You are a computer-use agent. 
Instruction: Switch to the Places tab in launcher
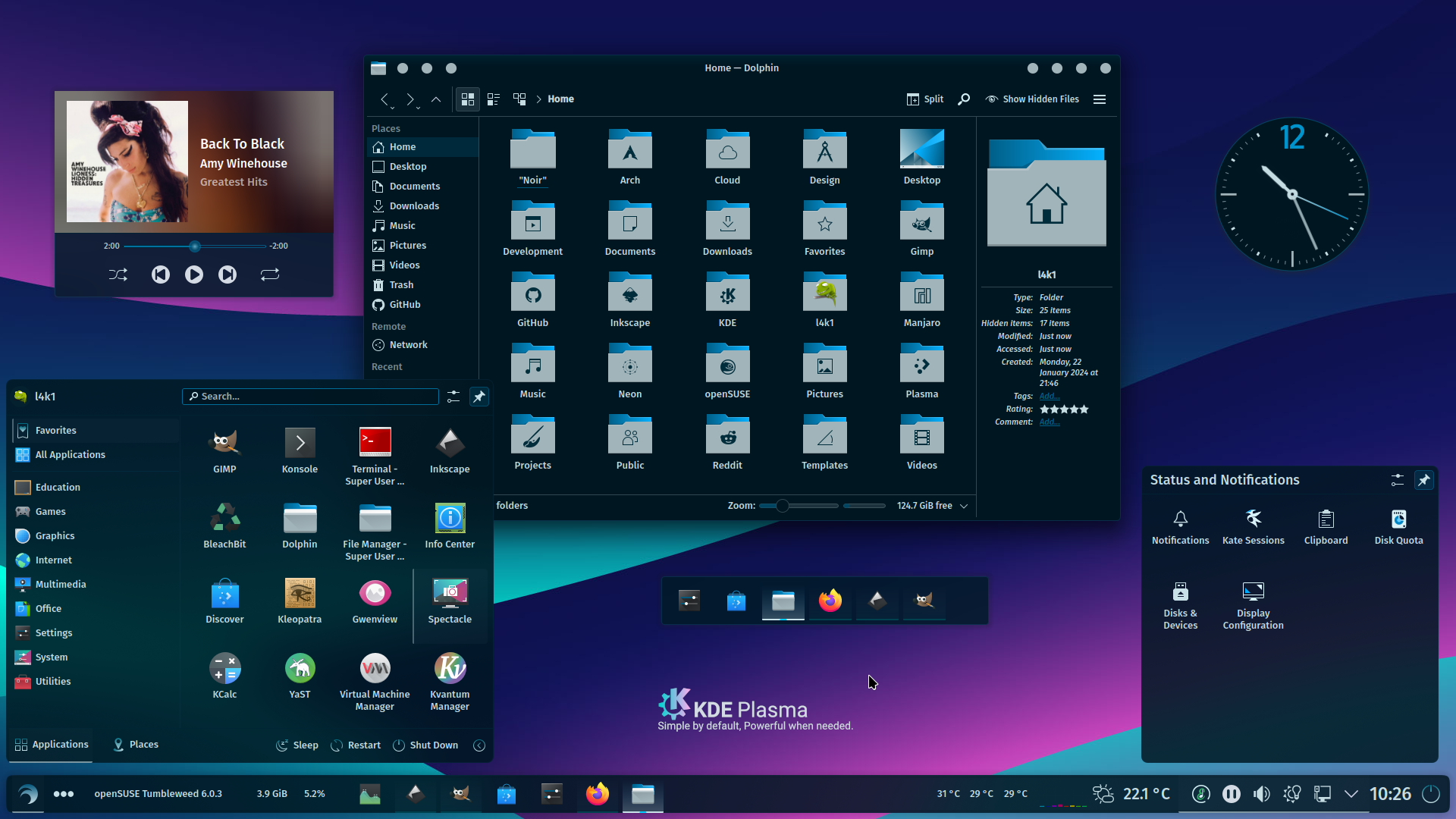[x=135, y=745]
